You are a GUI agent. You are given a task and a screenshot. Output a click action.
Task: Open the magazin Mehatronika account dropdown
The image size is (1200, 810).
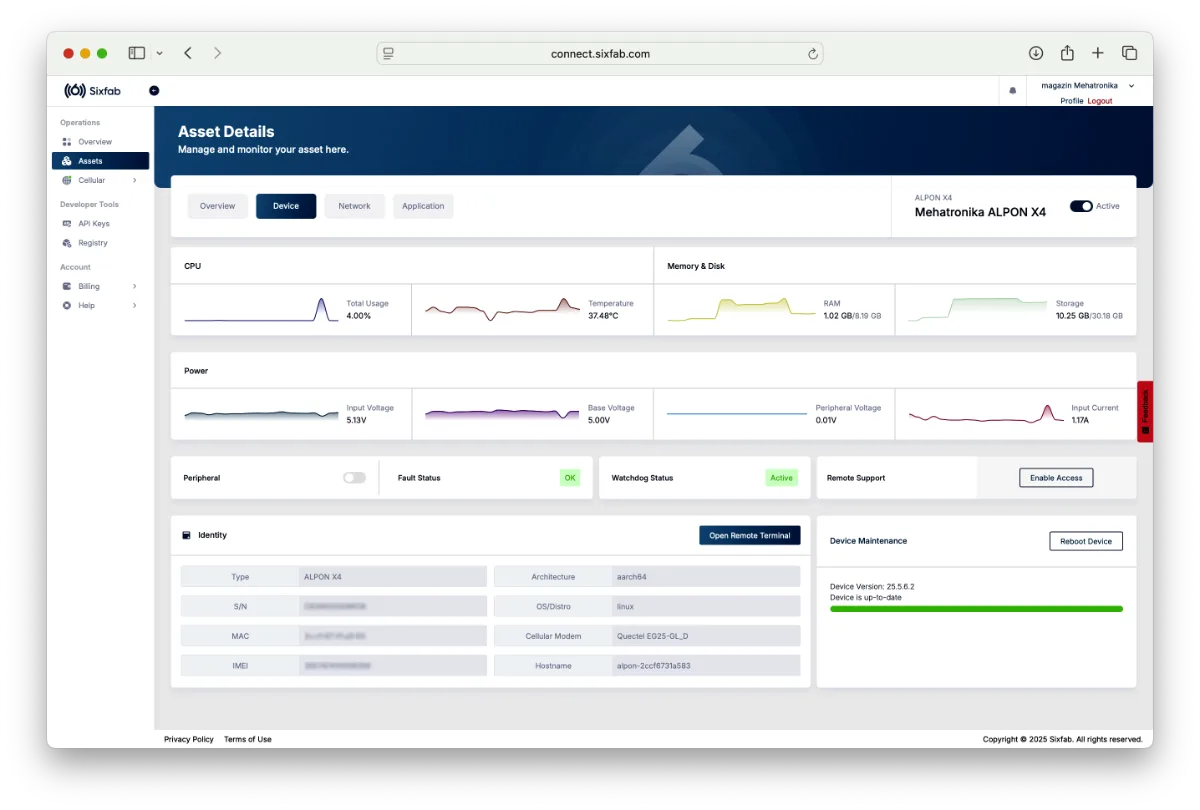pos(1088,86)
